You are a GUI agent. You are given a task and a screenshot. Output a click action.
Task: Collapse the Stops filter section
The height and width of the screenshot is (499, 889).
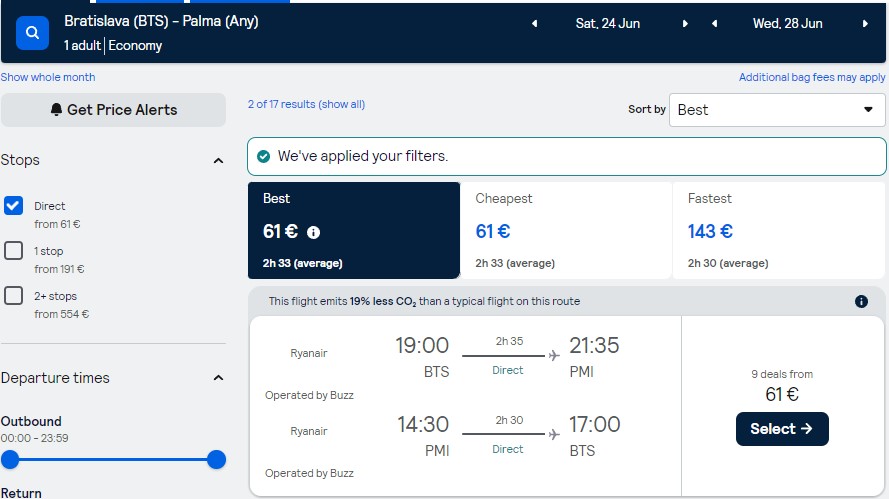[x=218, y=161]
